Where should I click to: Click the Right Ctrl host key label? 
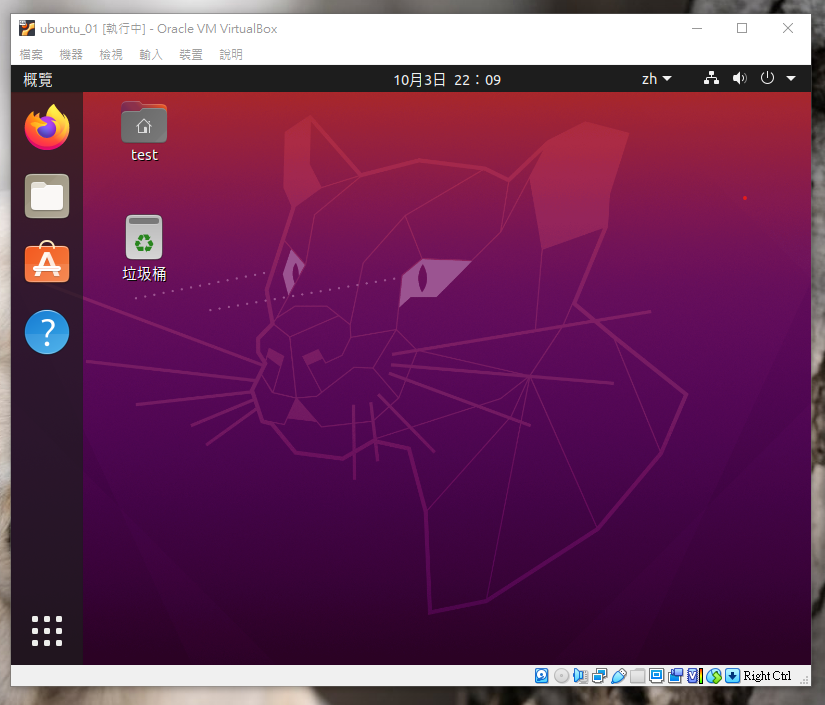point(767,676)
